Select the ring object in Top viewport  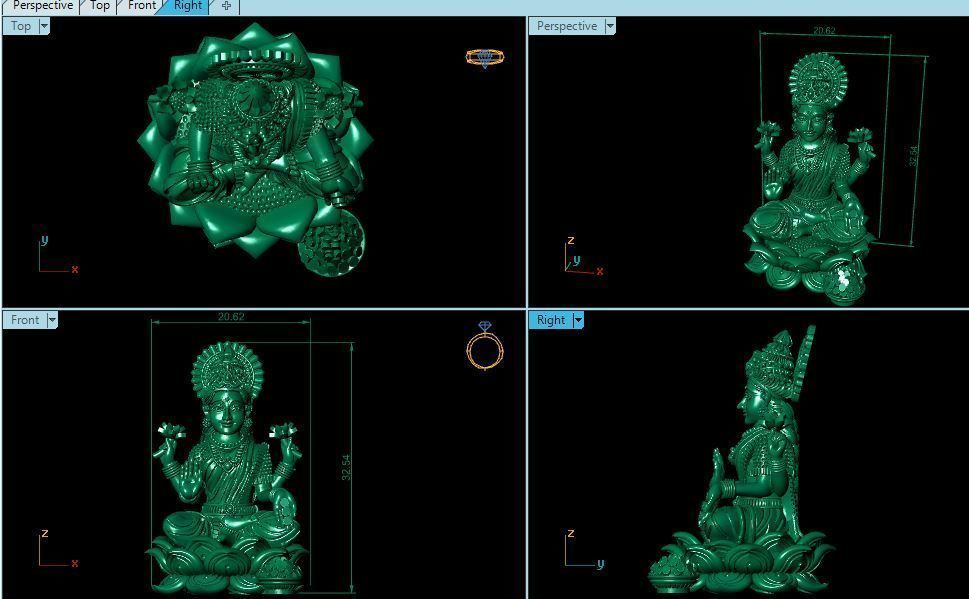point(484,58)
